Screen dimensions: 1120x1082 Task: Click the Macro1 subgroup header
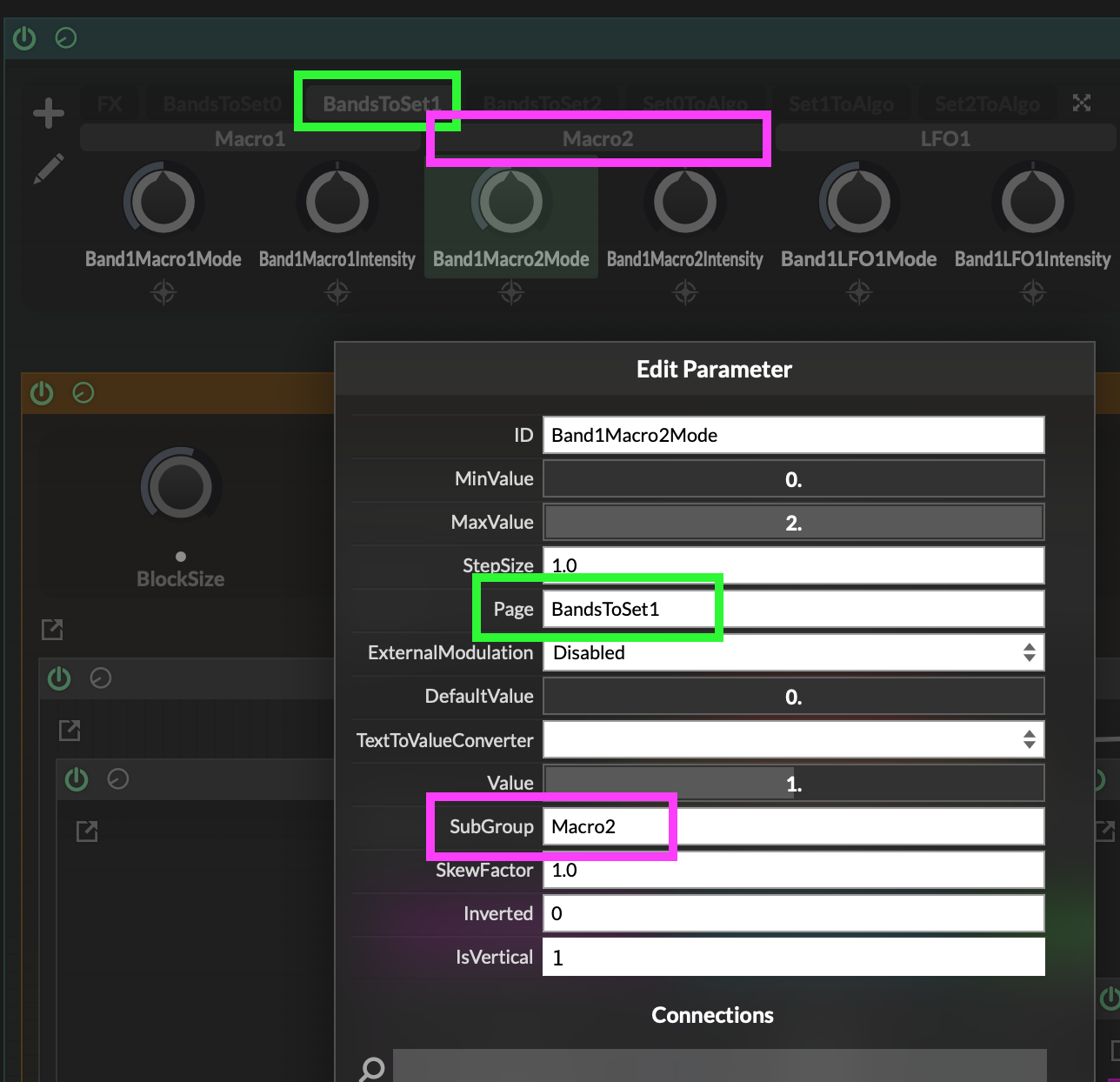point(250,139)
